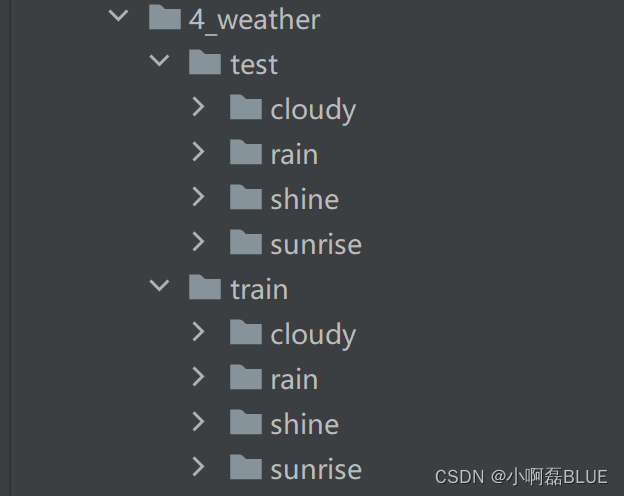The width and height of the screenshot is (624, 496).
Task: Select the train folder label
Action: click(259, 289)
